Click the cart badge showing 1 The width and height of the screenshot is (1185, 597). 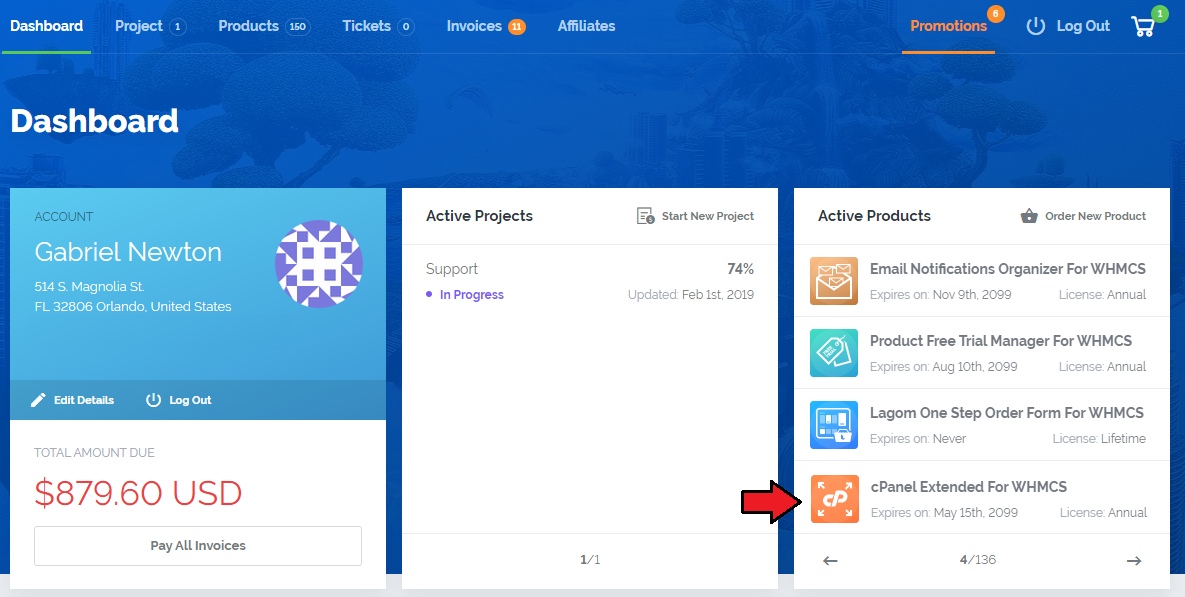(x=1159, y=14)
